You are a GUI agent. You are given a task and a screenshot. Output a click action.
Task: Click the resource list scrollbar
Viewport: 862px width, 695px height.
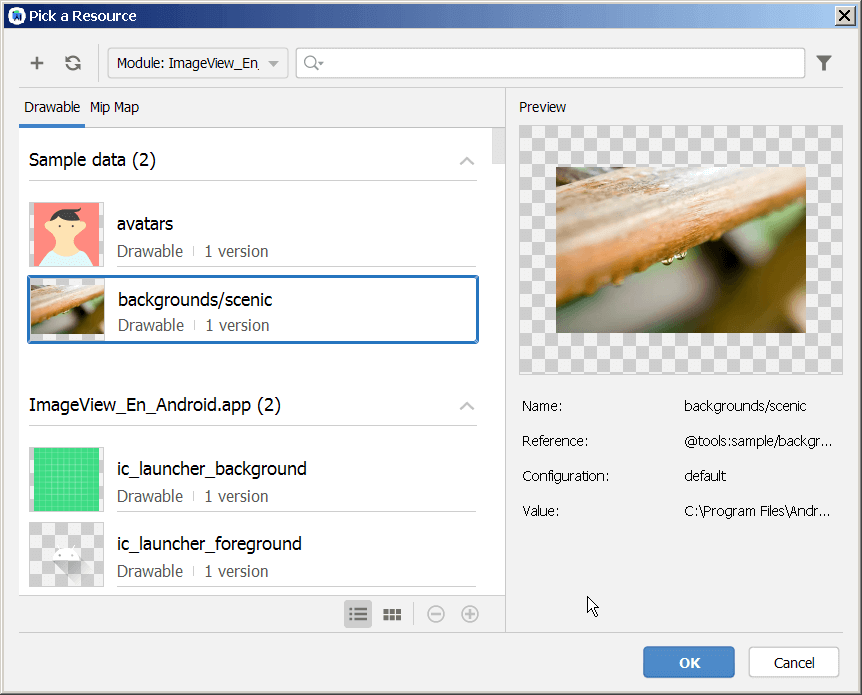point(498,146)
